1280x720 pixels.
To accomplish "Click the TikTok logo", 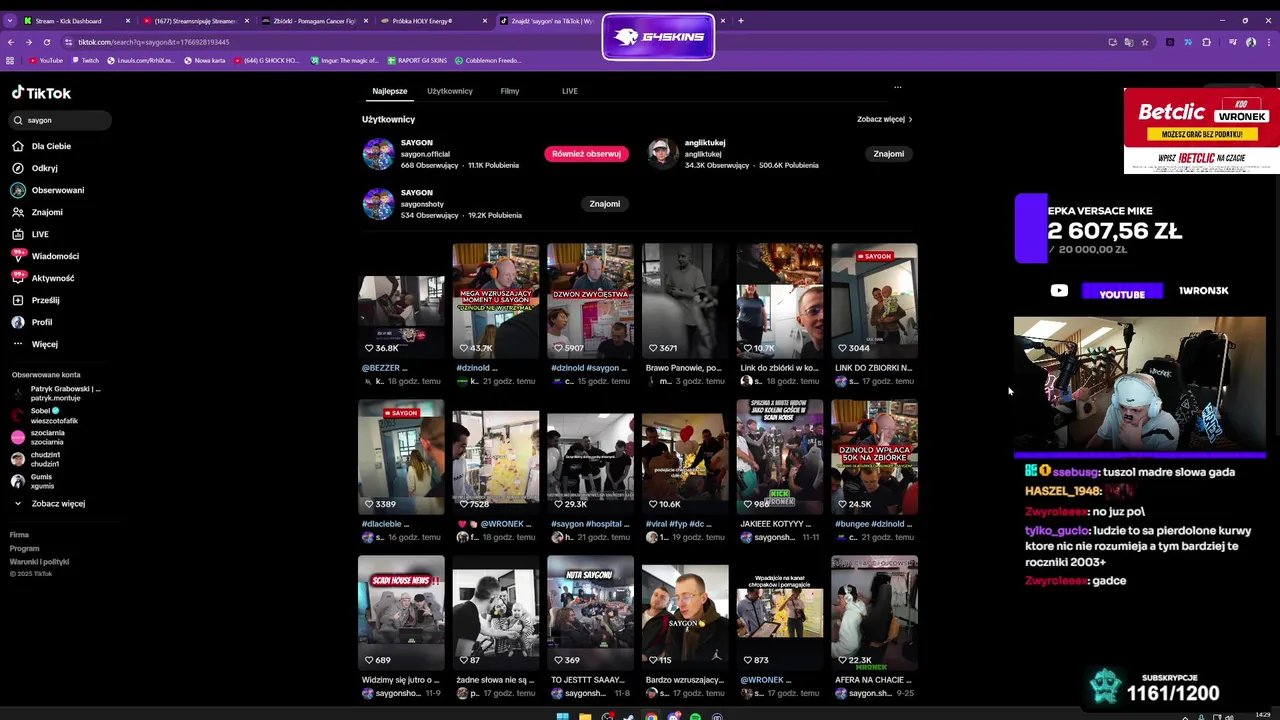I will 41,93.
